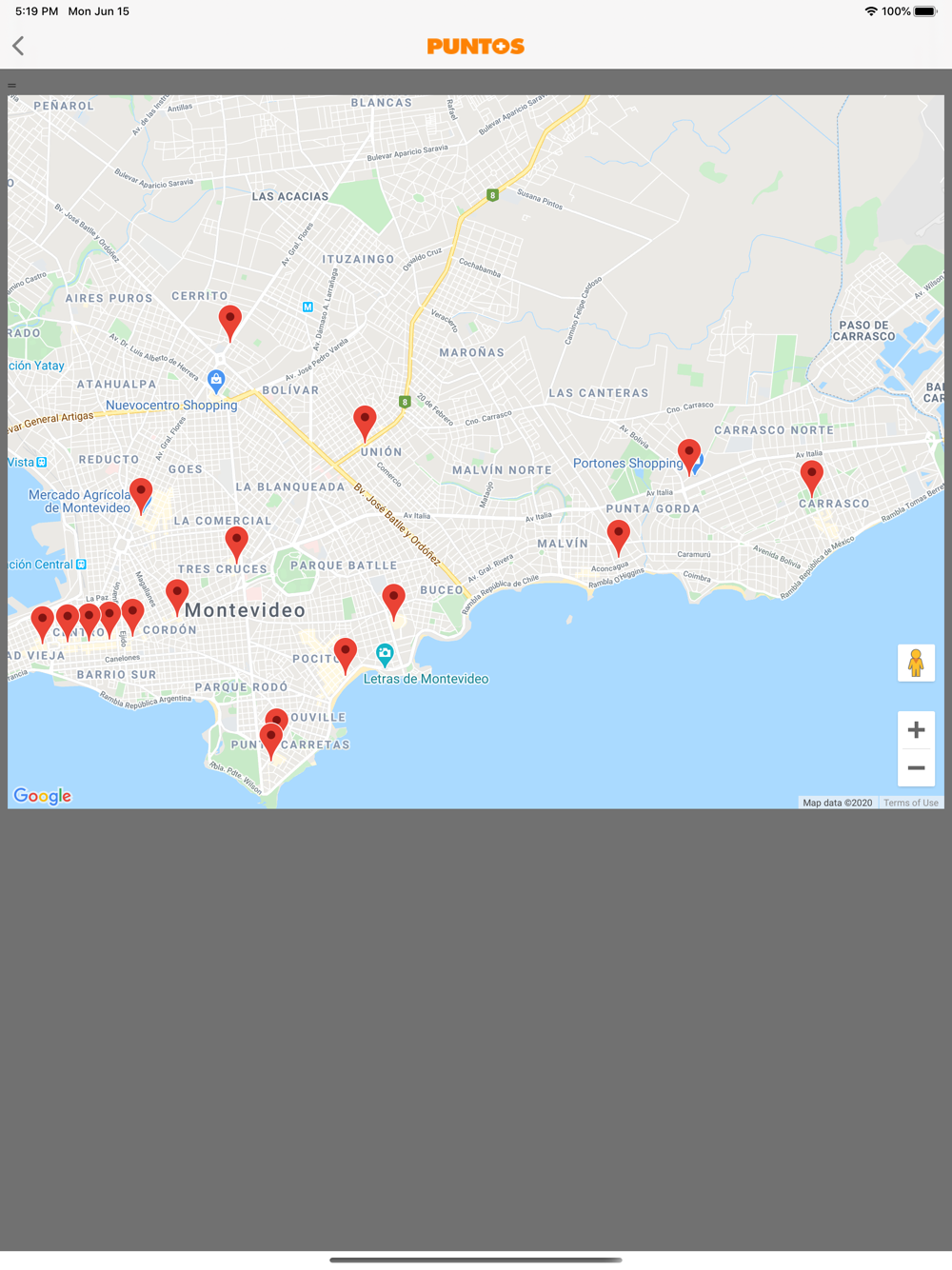
Task: Zoom in with the plus button
Action: (916, 730)
